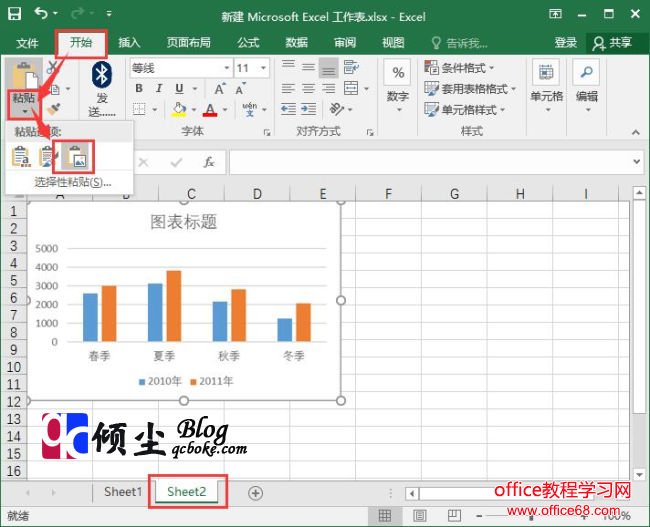Open the font name dropdown
The height and width of the screenshot is (527, 650).
coord(227,68)
